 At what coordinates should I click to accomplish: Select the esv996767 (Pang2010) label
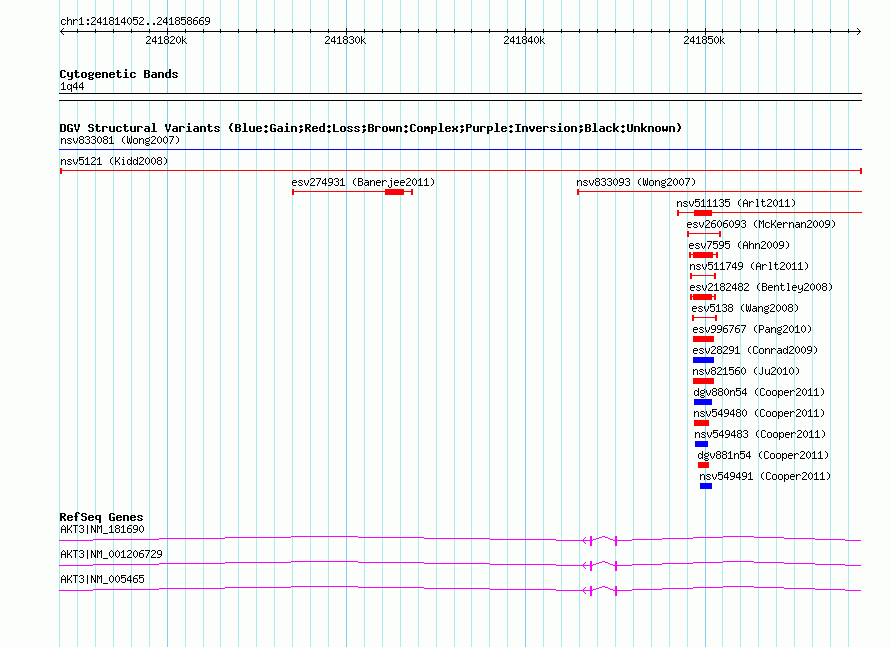pyautogui.click(x=752, y=329)
